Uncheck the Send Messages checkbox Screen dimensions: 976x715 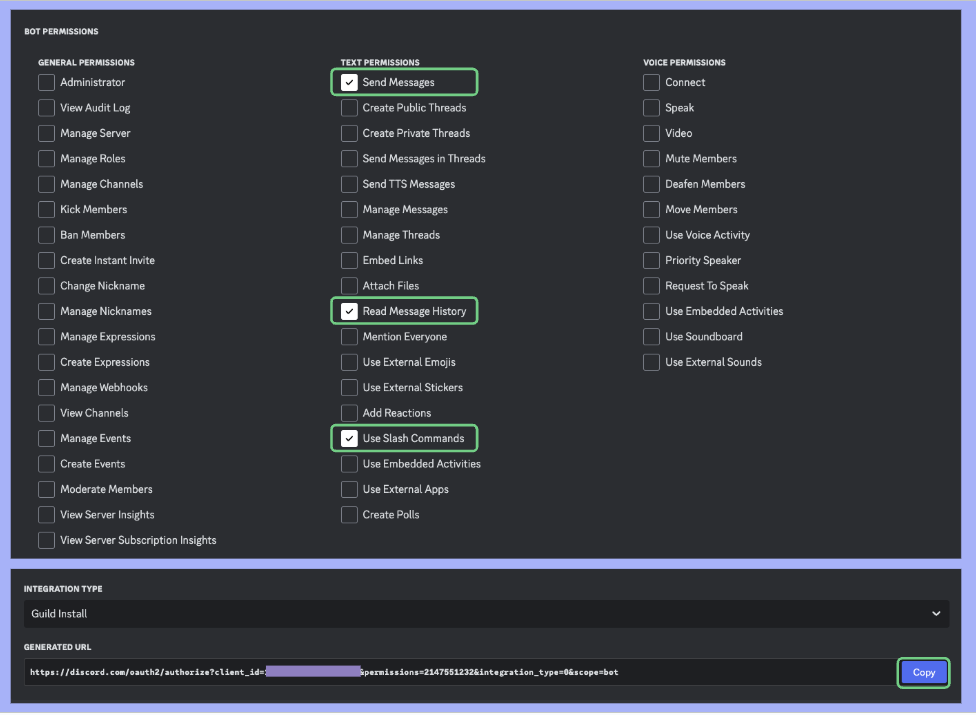(x=349, y=82)
